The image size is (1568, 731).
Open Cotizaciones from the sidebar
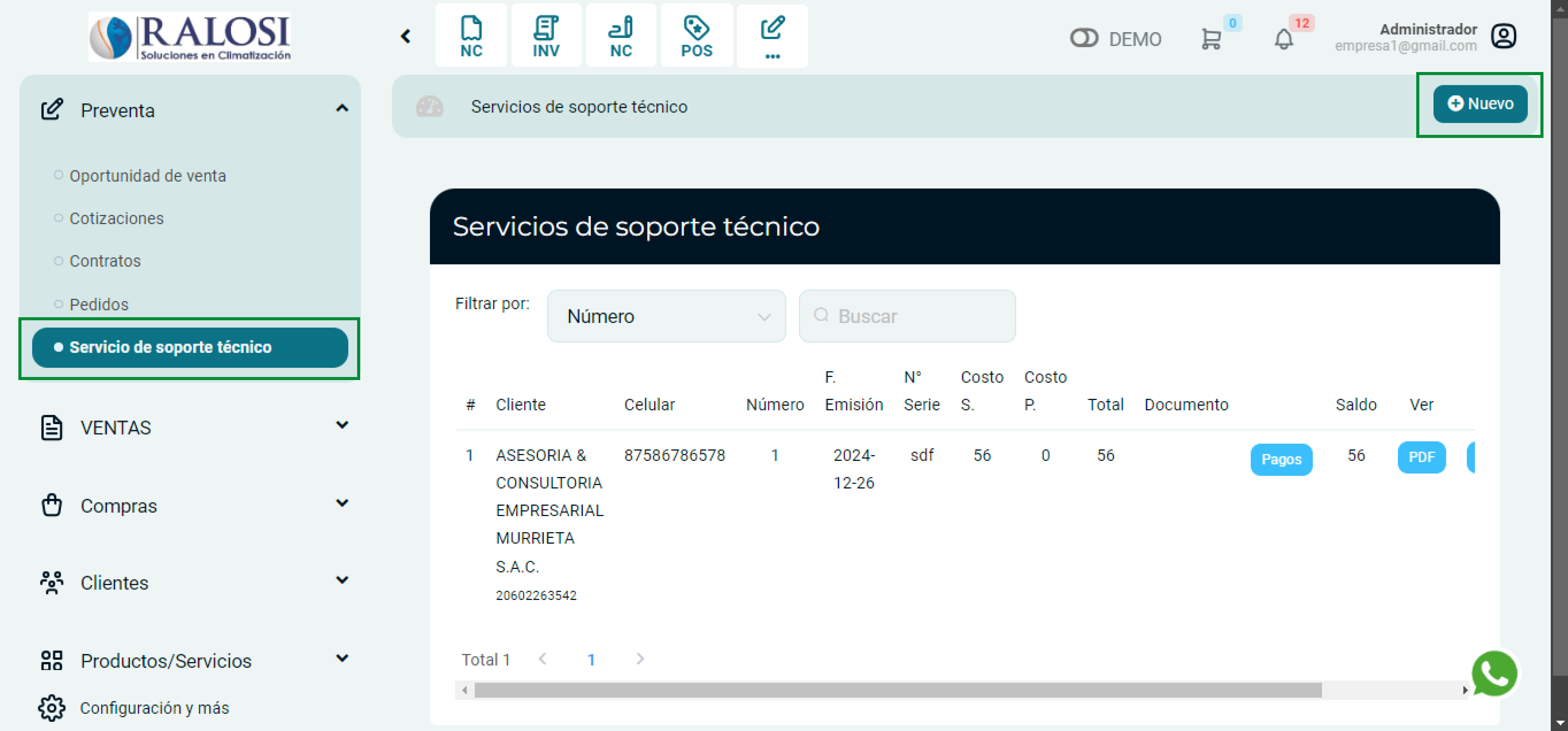116,218
